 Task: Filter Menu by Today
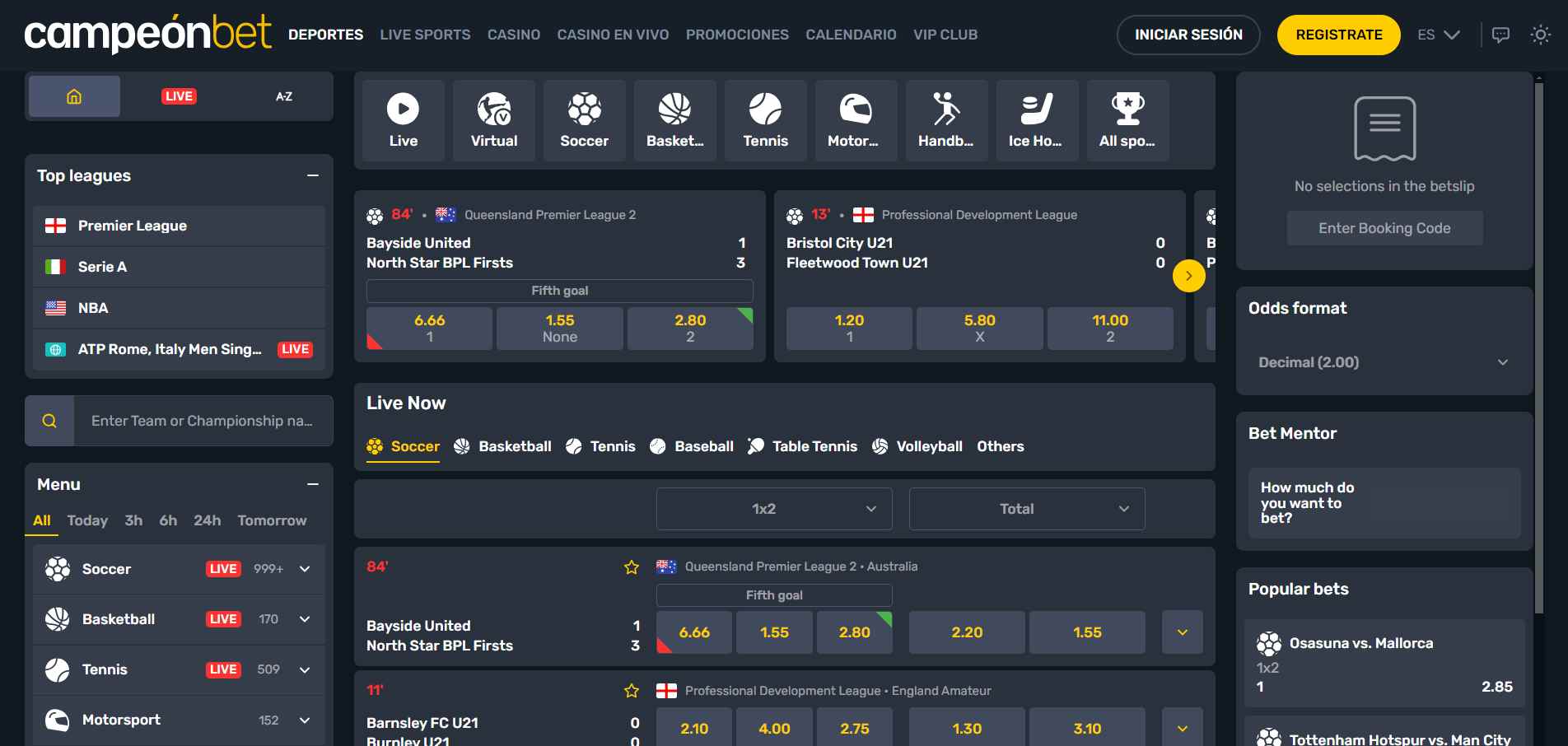(87, 520)
